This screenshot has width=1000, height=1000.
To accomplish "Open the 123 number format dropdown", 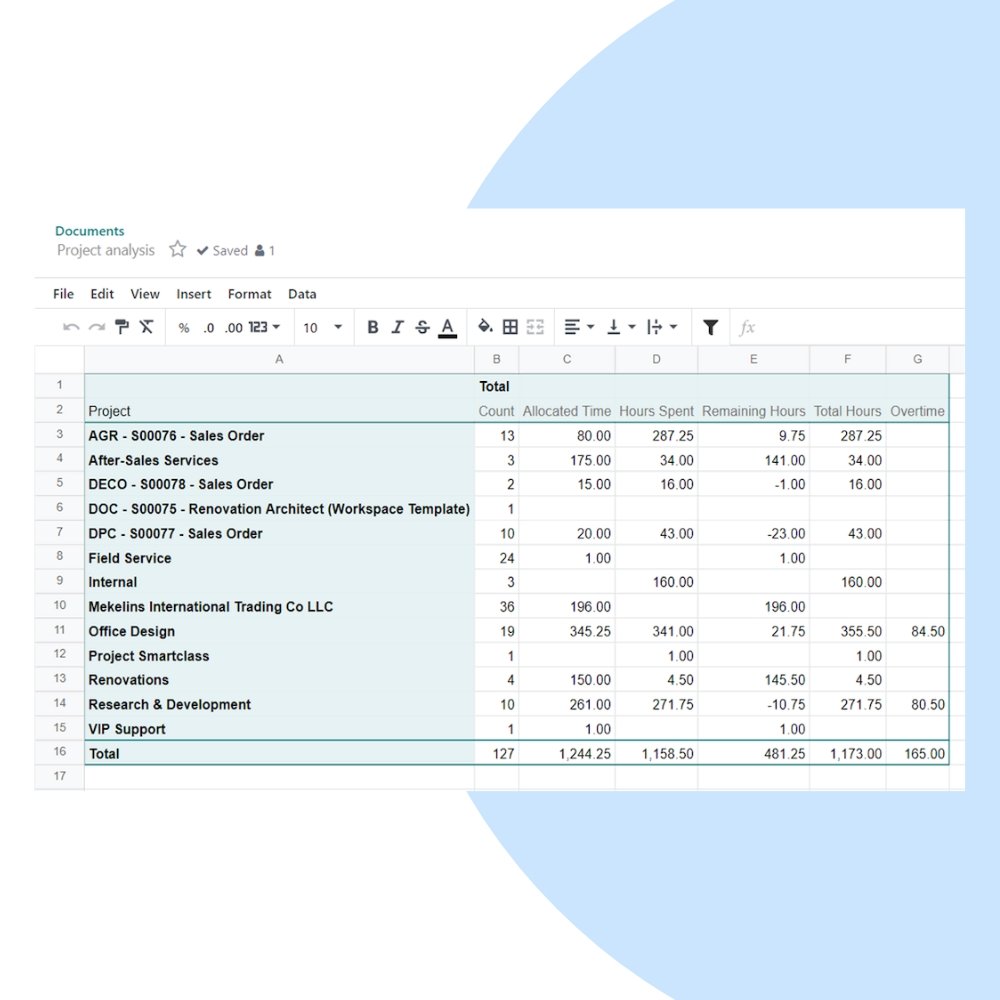I will (261, 327).
